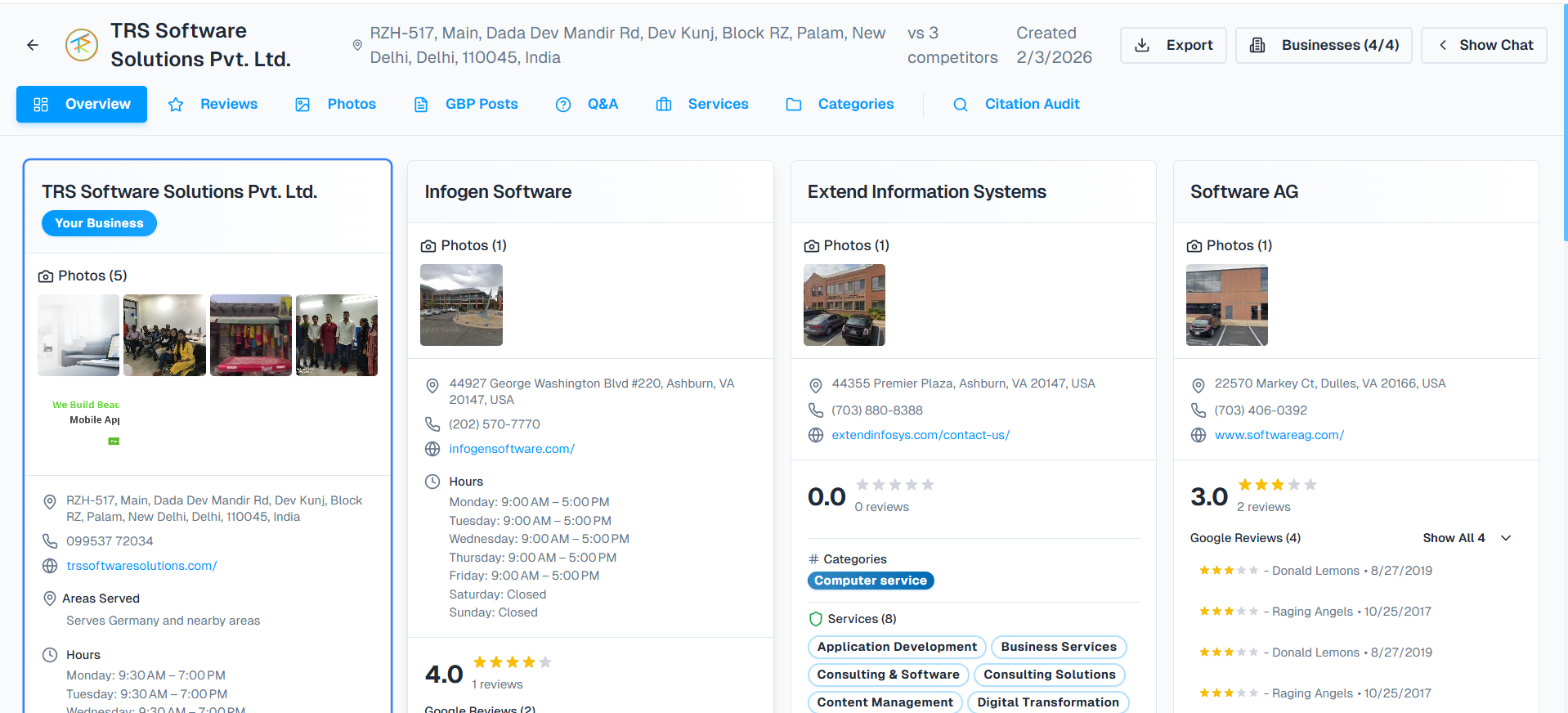The image size is (1568, 713).
Task: Click the camera icon in Infogen Software card
Action: click(x=428, y=246)
